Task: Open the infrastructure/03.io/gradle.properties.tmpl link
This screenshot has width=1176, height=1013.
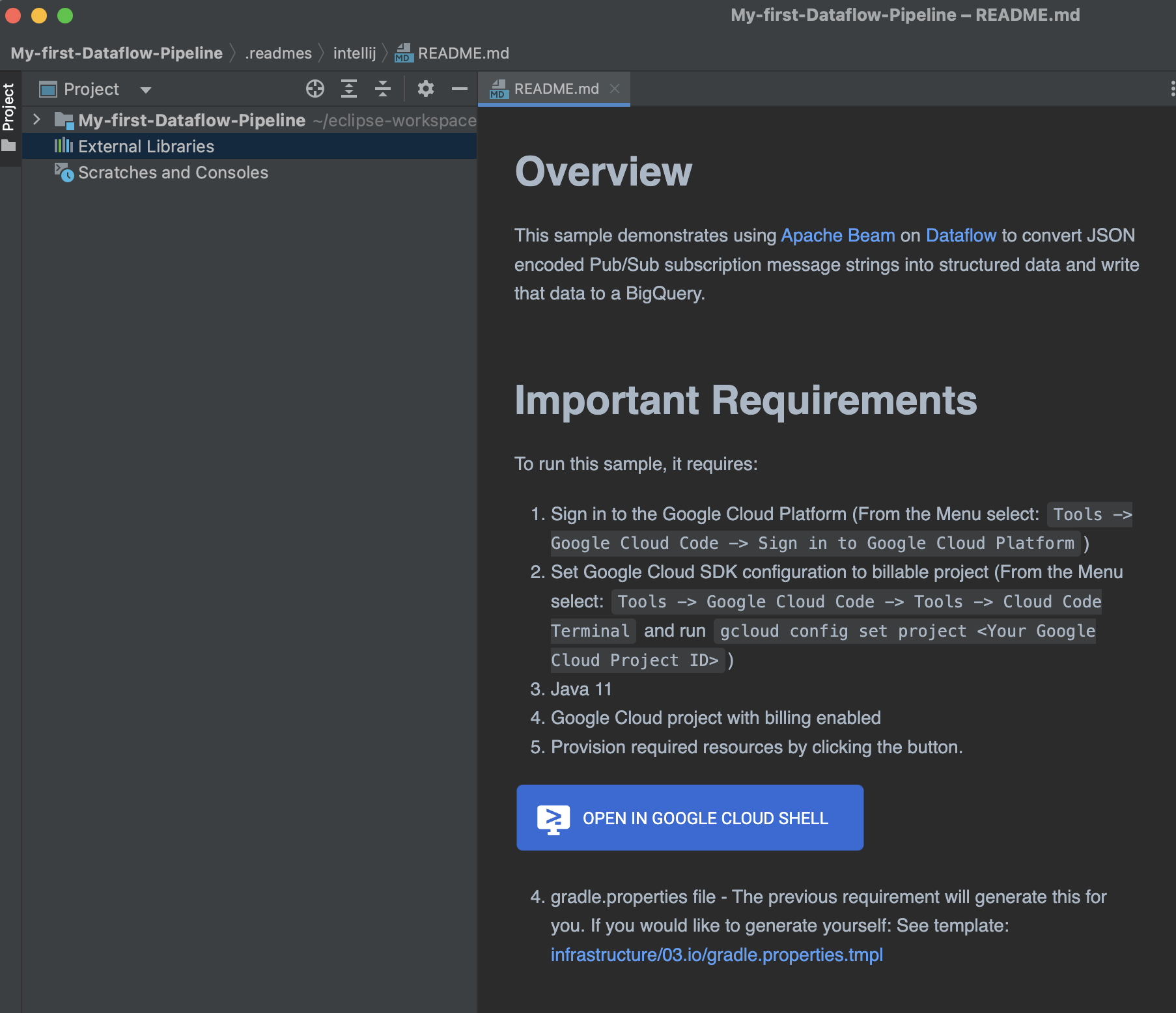Action: coord(716,954)
